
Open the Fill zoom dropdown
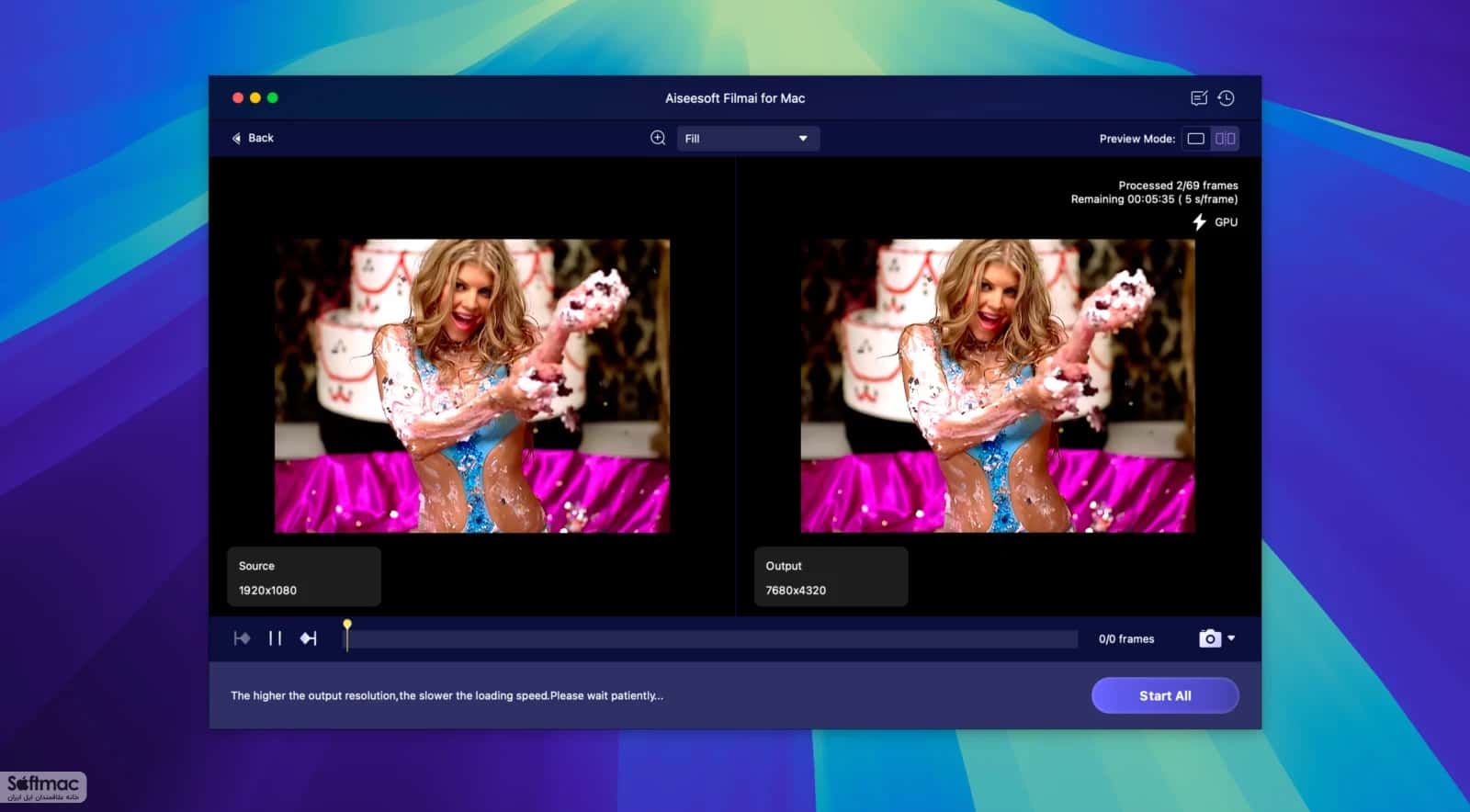pos(748,139)
